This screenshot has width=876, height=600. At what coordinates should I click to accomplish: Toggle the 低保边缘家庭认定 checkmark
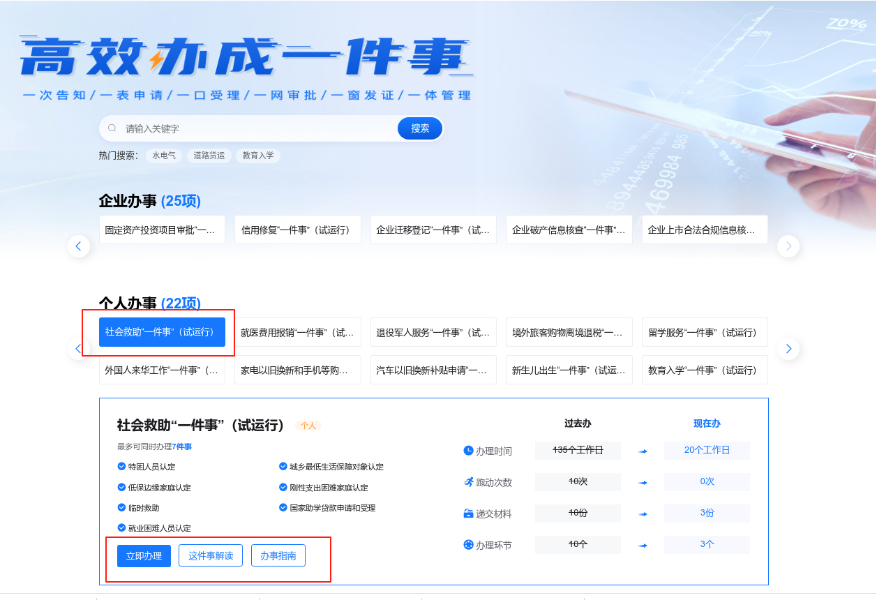click(121, 488)
